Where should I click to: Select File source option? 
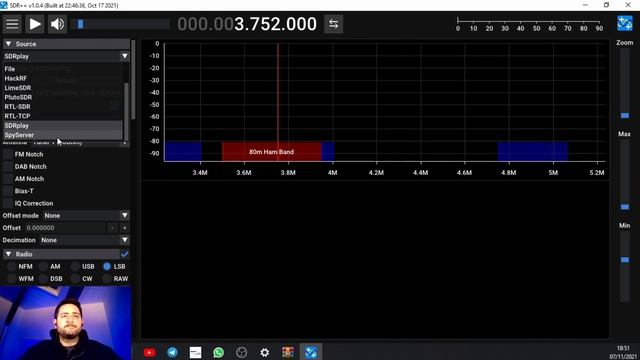click(63, 69)
